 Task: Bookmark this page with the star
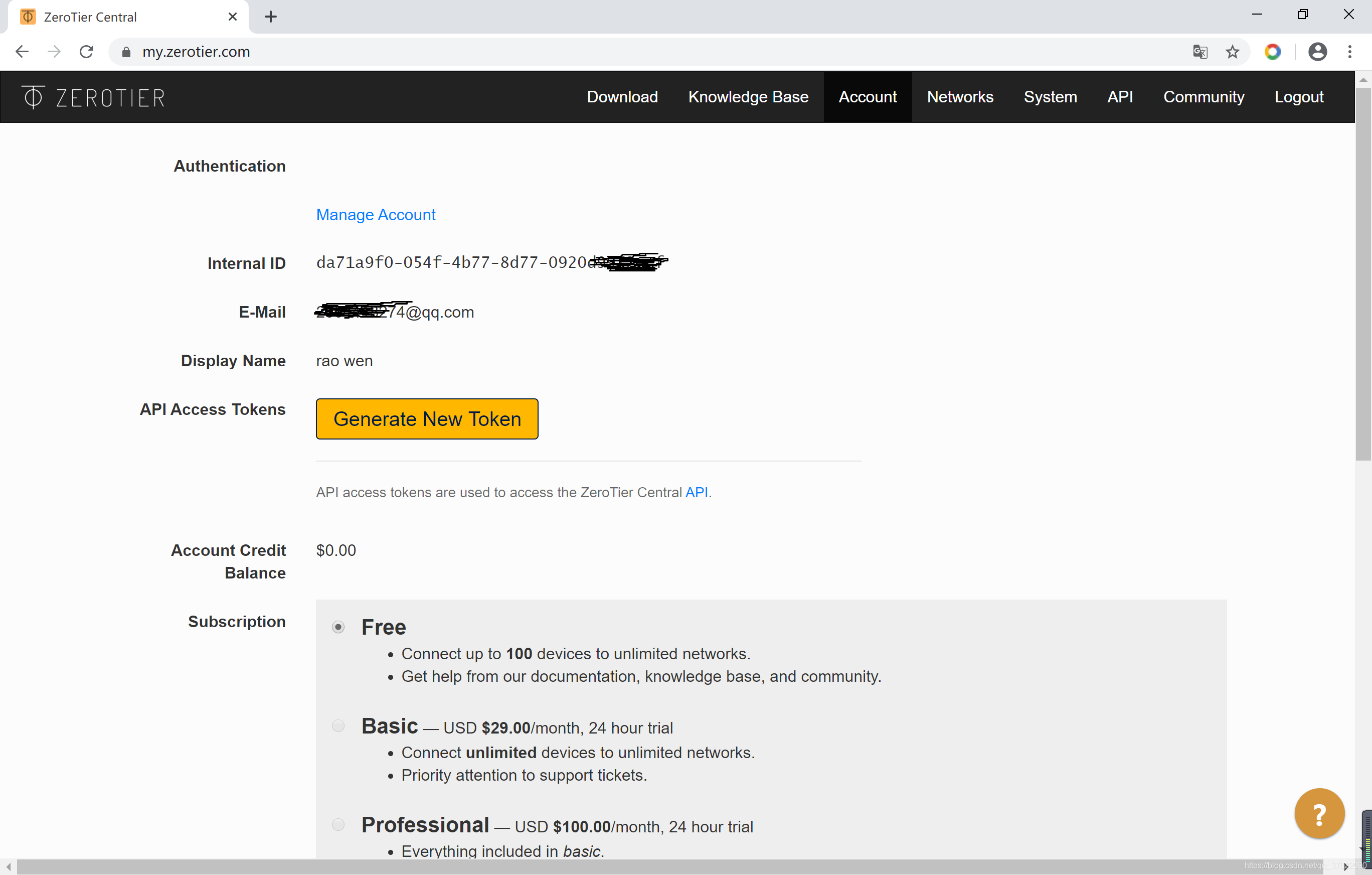tap(1233, 52)
